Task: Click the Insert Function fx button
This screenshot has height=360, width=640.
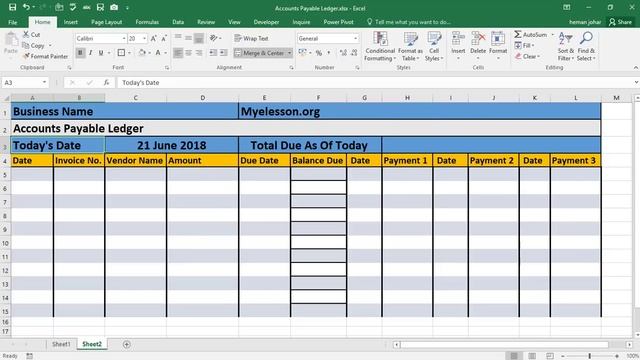Action: coord(106,82)
